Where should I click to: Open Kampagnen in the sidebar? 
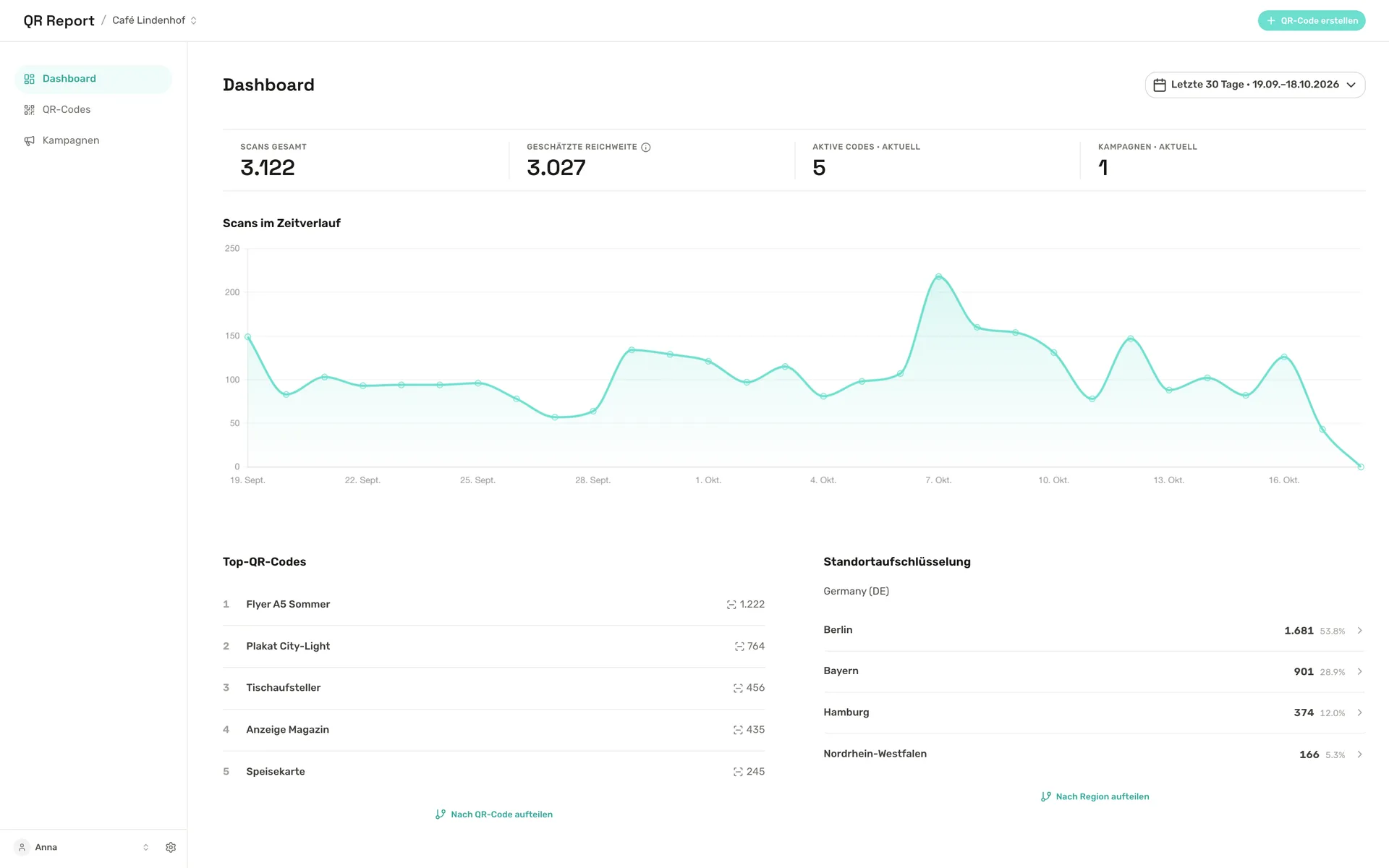tap(93, 140)
